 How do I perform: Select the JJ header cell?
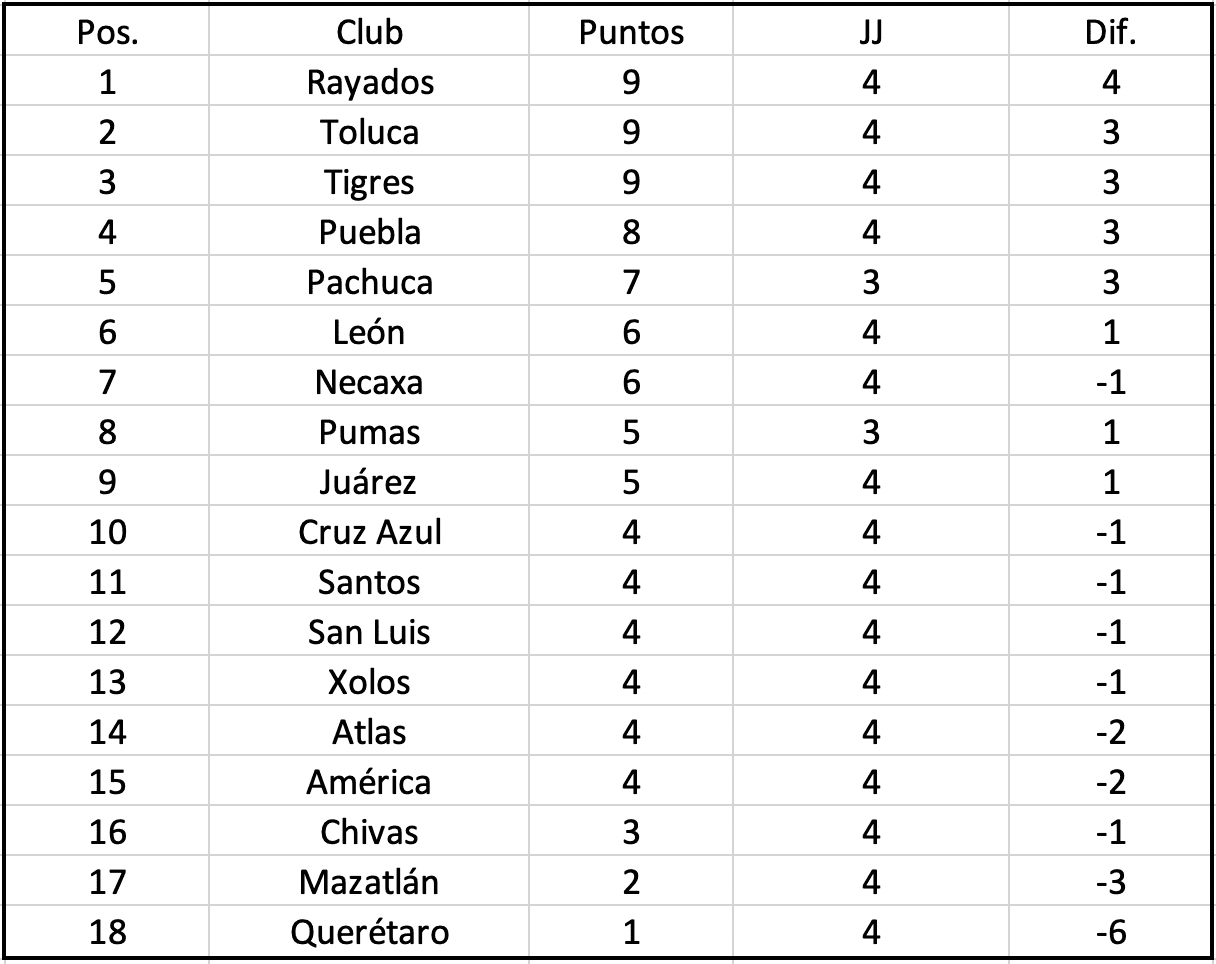(870, 32)
